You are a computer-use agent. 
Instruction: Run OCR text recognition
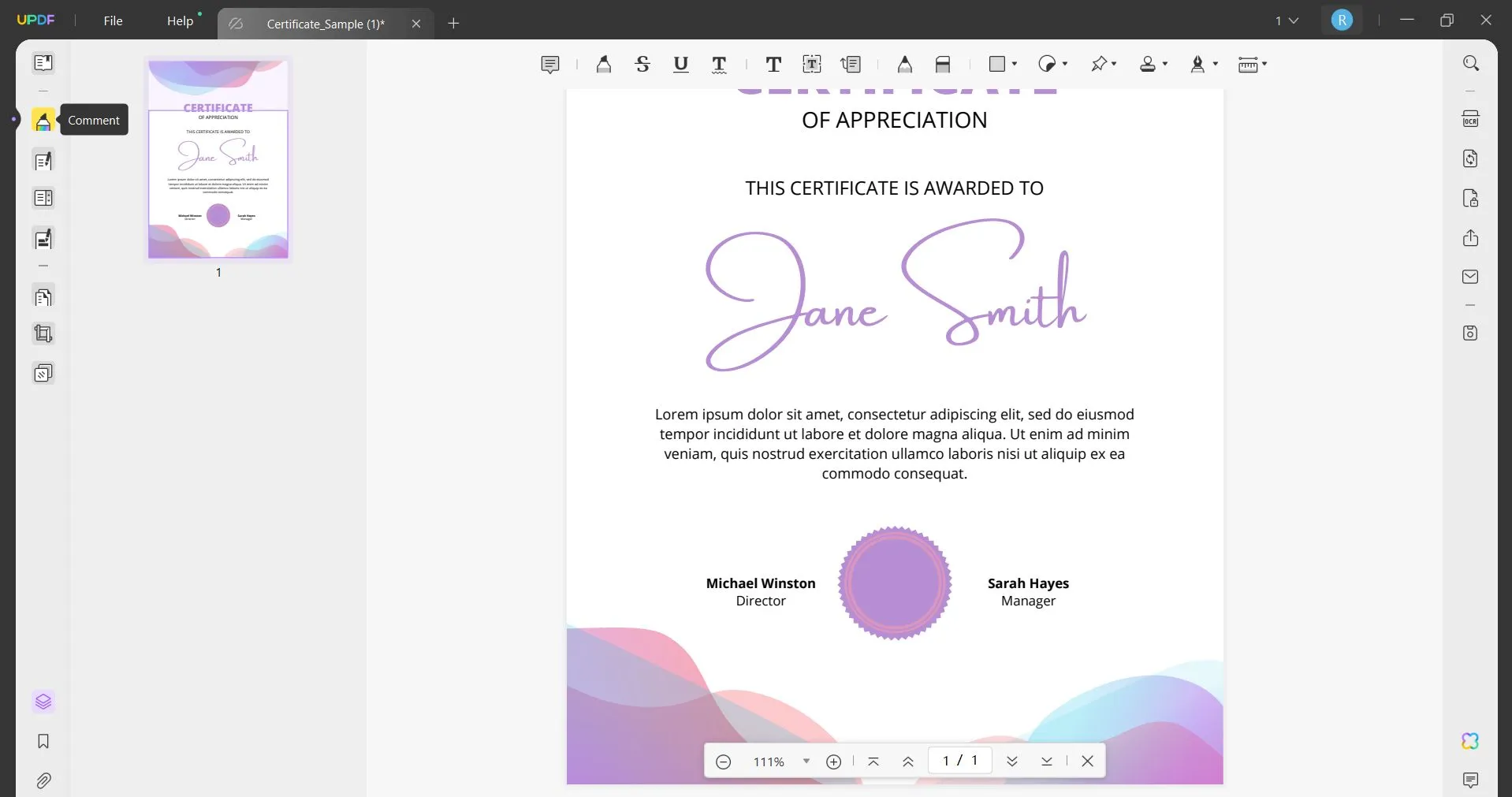(x=1471, y=119)
